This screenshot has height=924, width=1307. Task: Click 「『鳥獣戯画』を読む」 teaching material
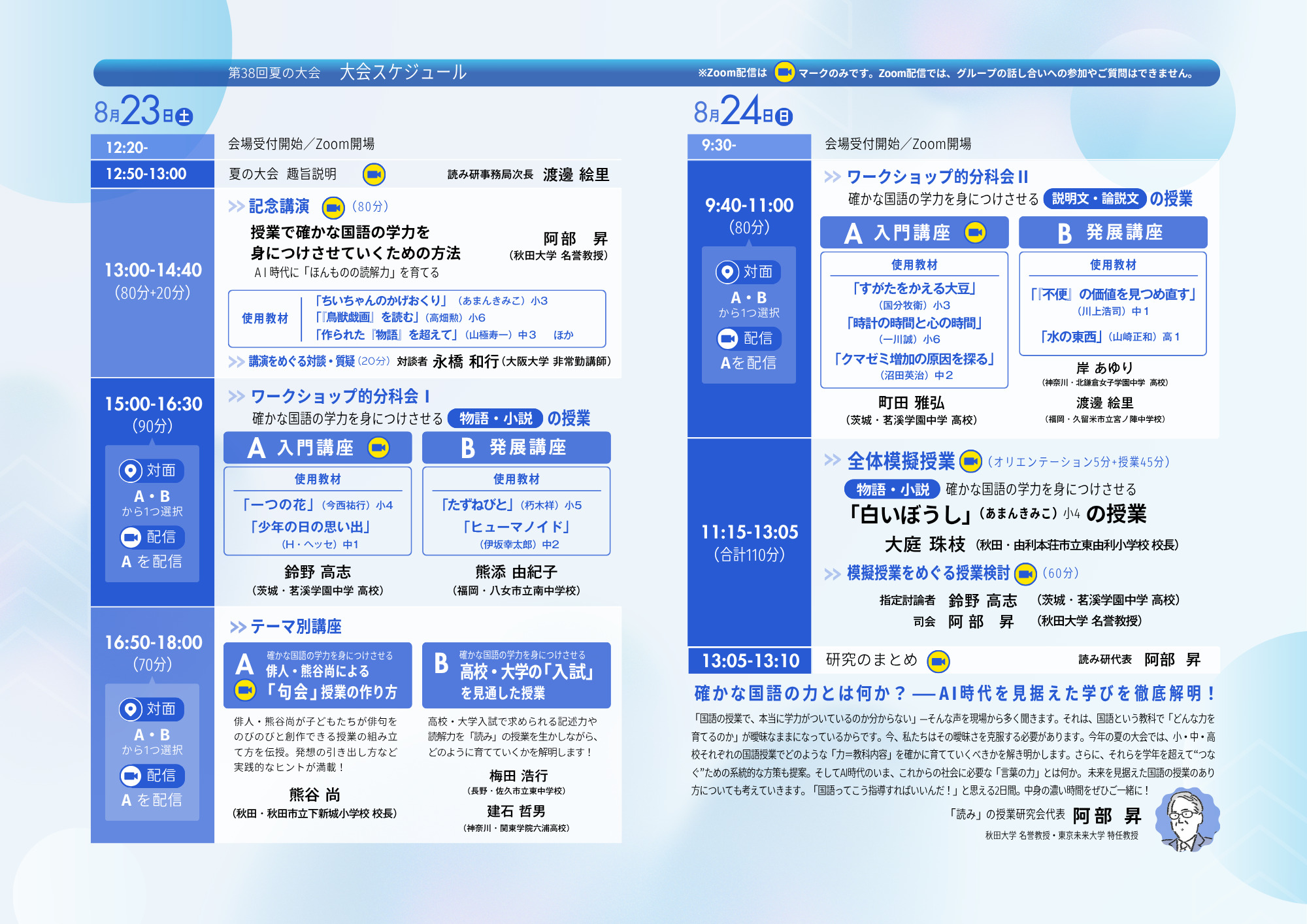(x=366, y=318)
